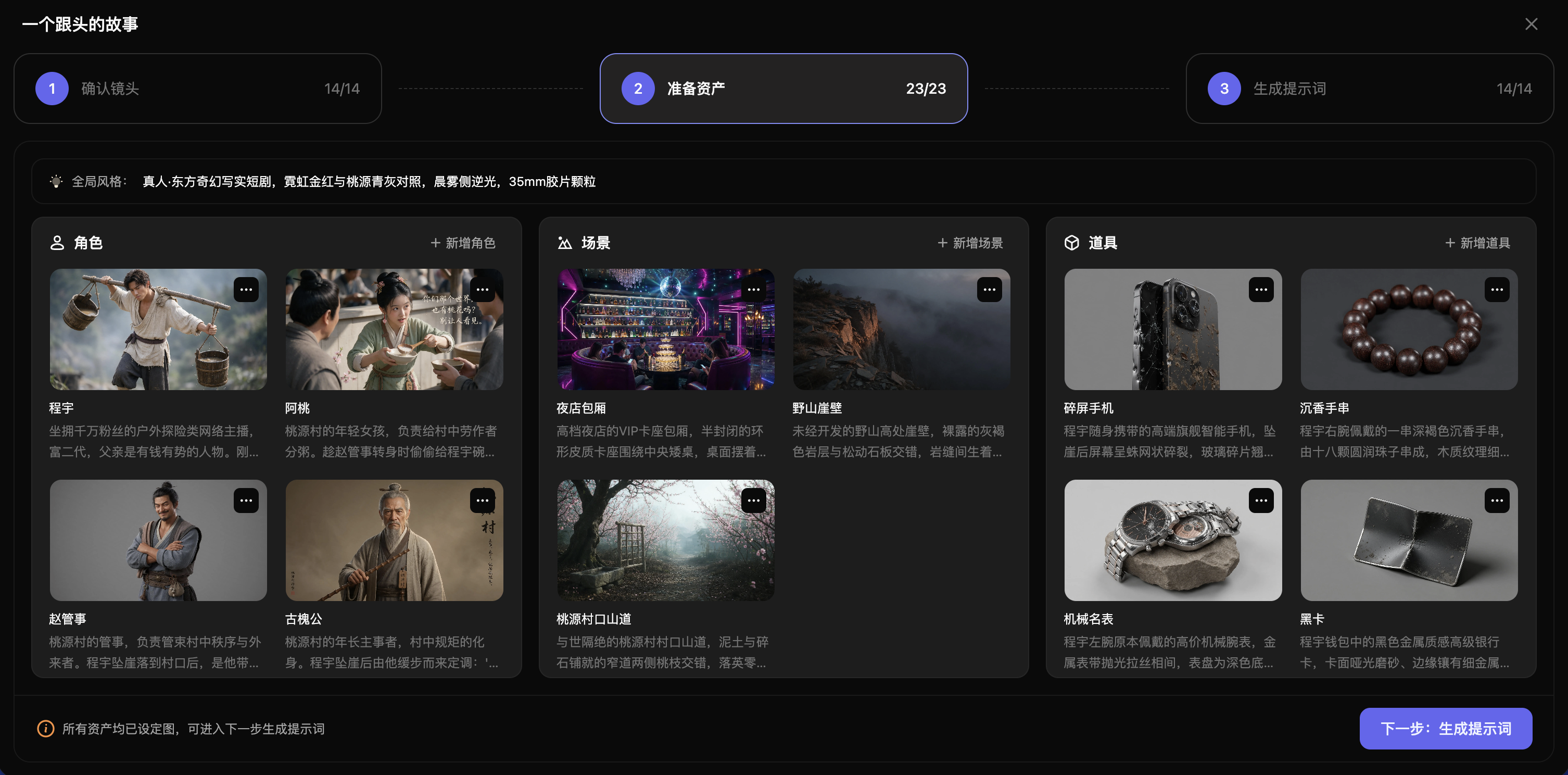Open the options menu on 程宇 card
Viewport: 1568px width, 775px height.
(246, 290)
